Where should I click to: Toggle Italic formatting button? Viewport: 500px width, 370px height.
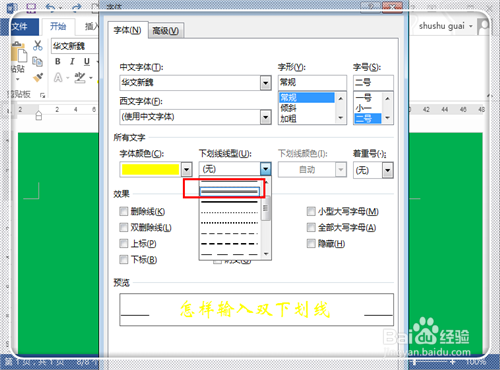coord(72,61)
